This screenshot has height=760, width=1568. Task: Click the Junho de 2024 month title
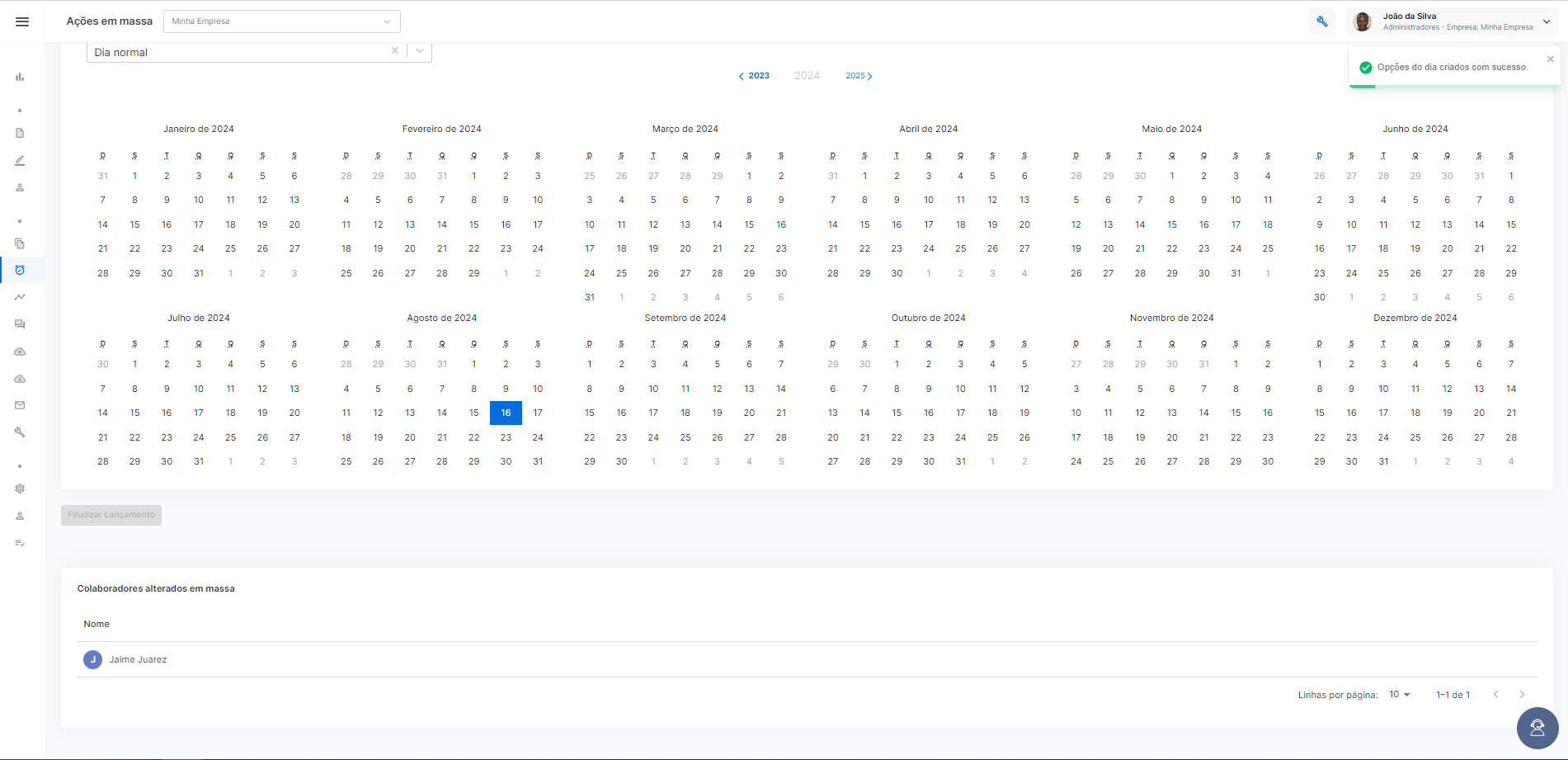(1415, 129)
